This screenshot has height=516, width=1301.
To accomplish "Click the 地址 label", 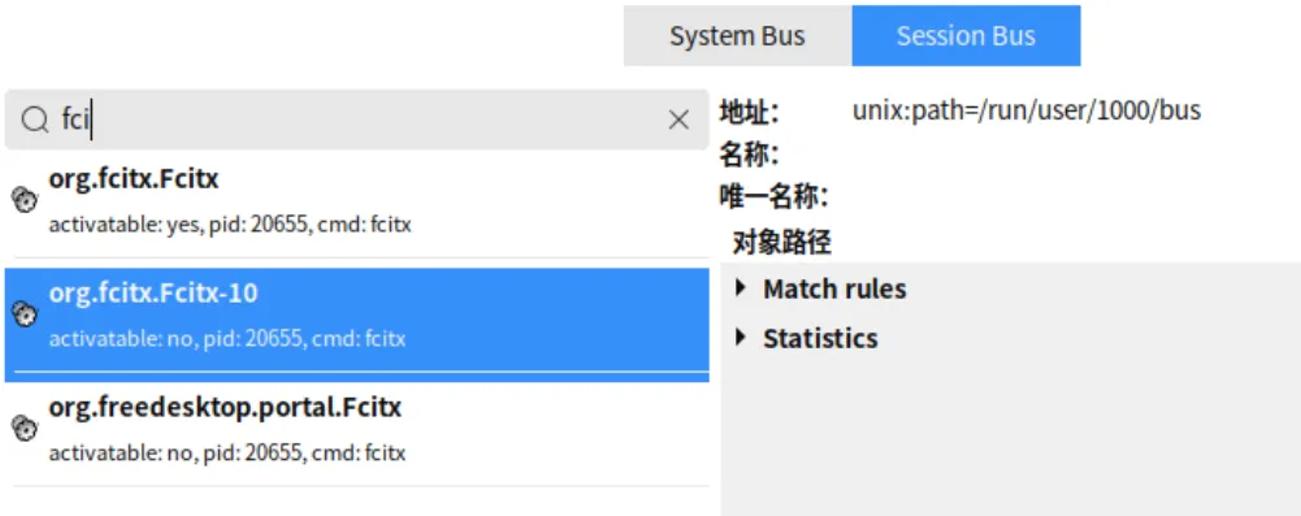I will pos(748,112).
